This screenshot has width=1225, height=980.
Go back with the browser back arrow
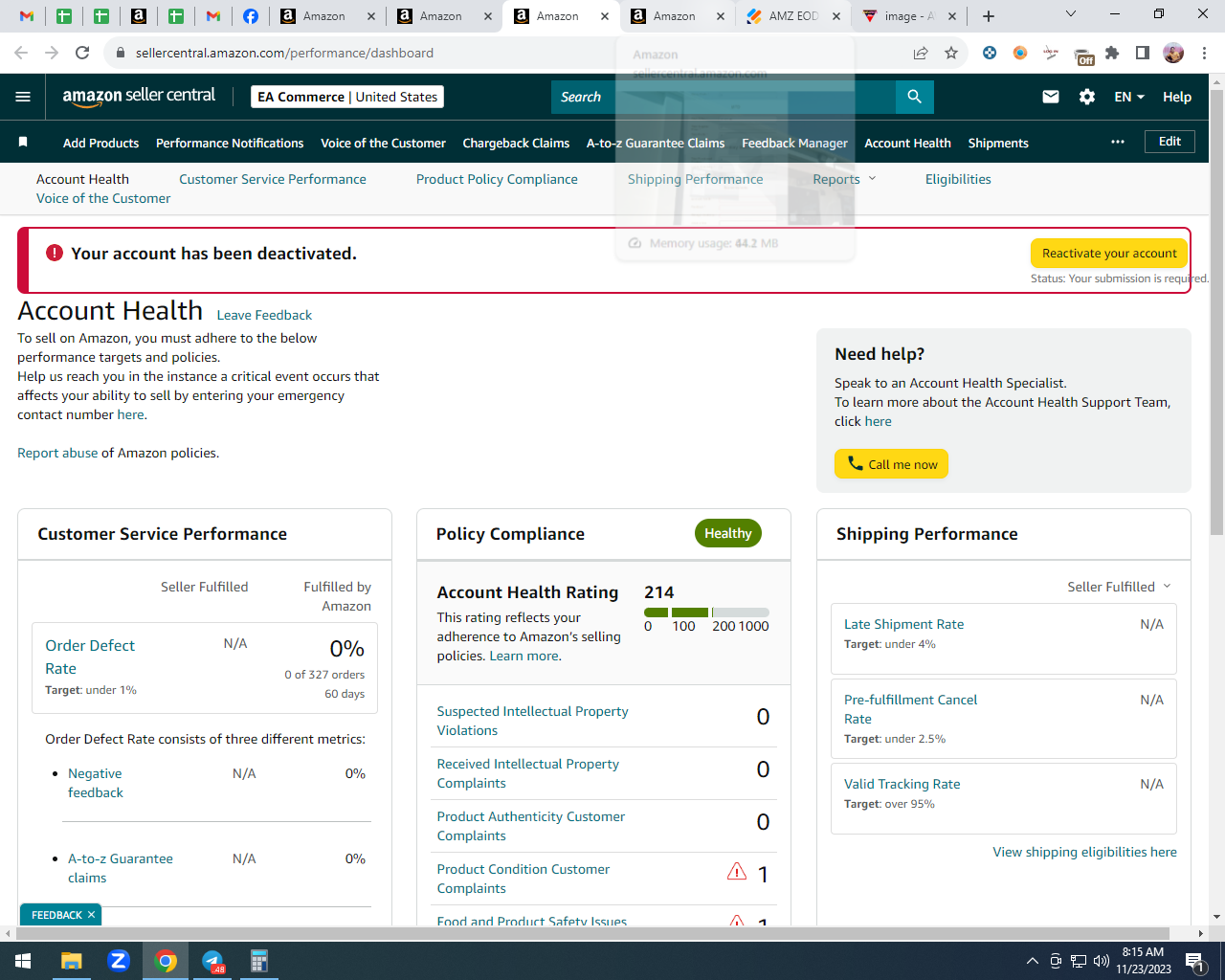click(x=22, y=53)
